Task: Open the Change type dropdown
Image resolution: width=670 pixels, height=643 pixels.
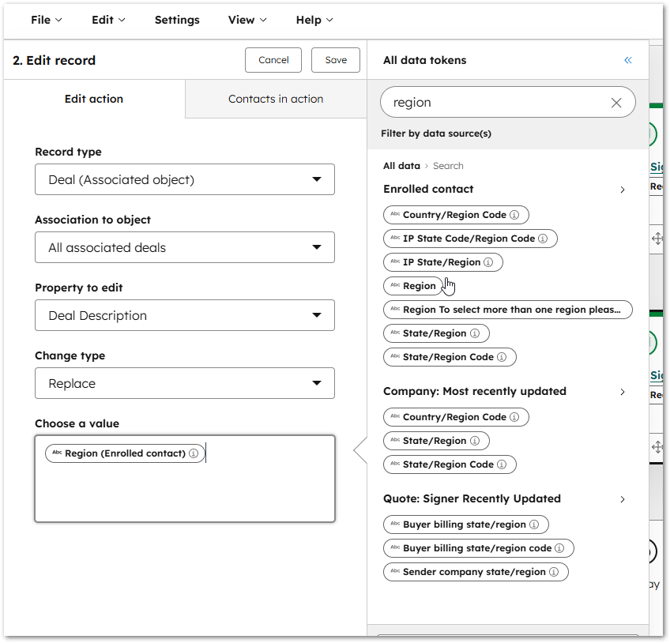Action: tap(185, 383)
